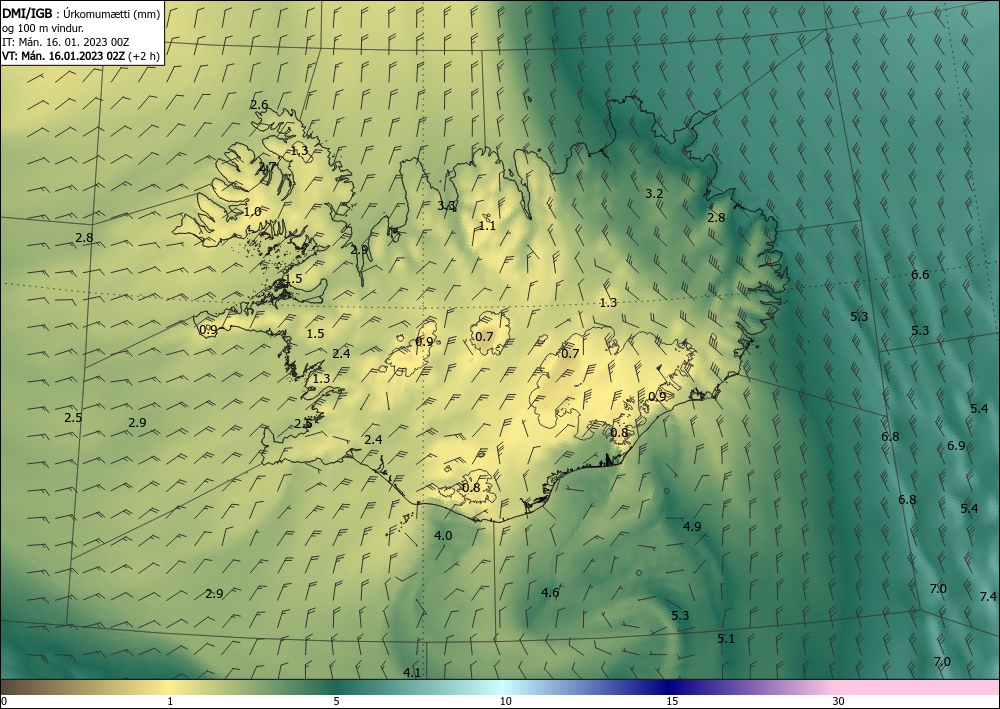Click the brown start of the color scale
The width and height of the screenshot is (1000, 709).
tap(19, 687)
